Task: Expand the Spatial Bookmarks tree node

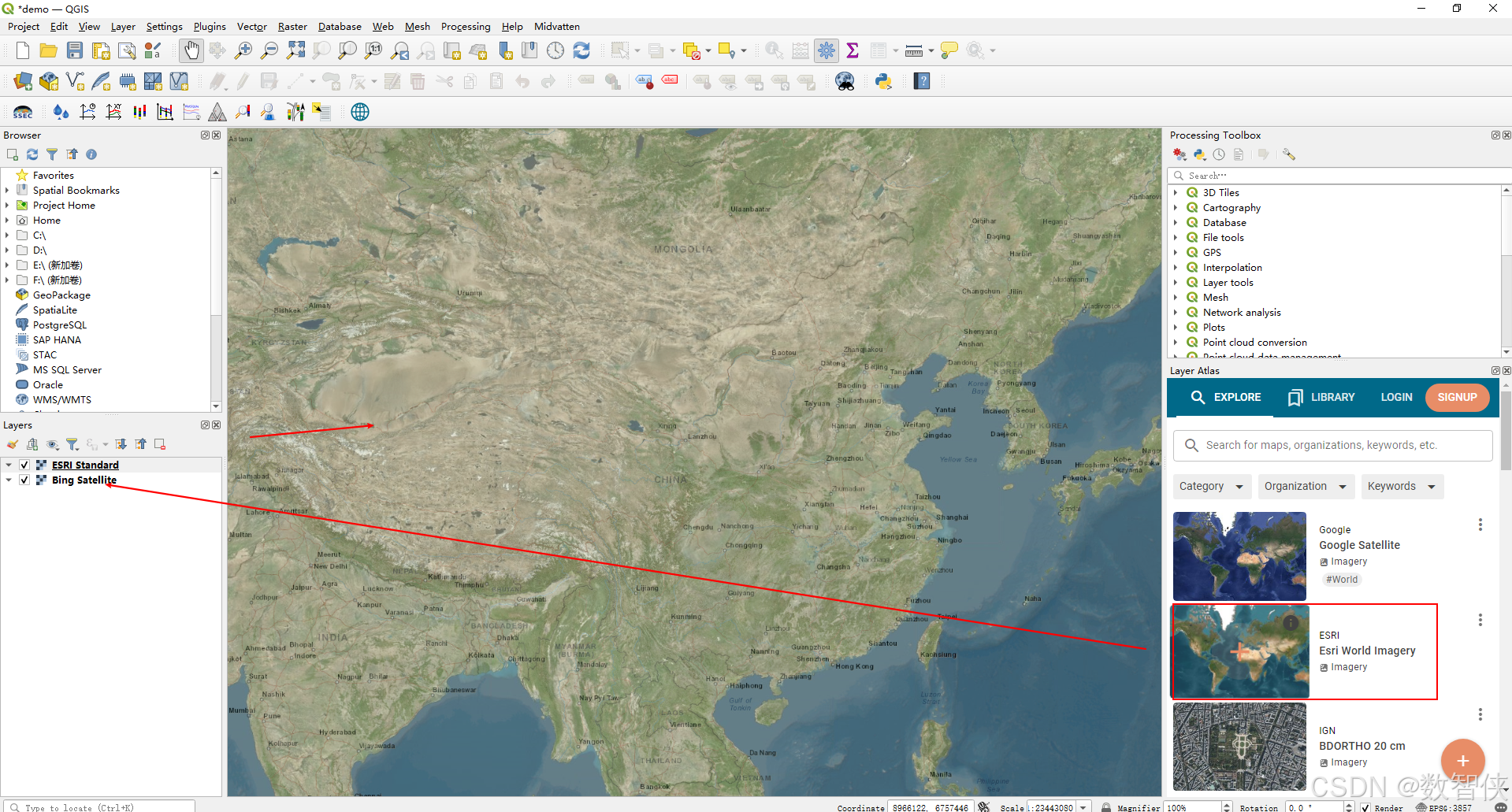Action: coord(7,190)
